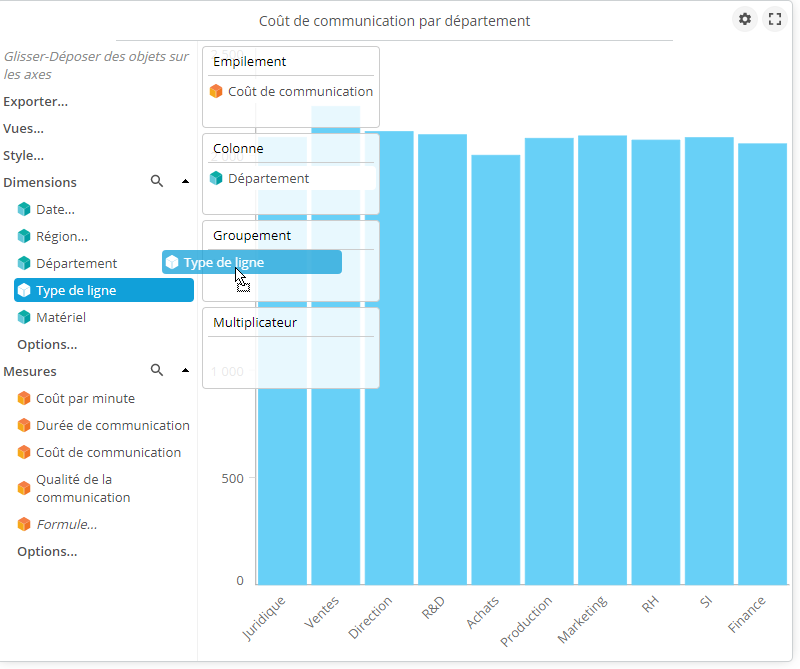Open the Exporter... menu
This screenshot has height=669, width=800.
click(36, 101)
